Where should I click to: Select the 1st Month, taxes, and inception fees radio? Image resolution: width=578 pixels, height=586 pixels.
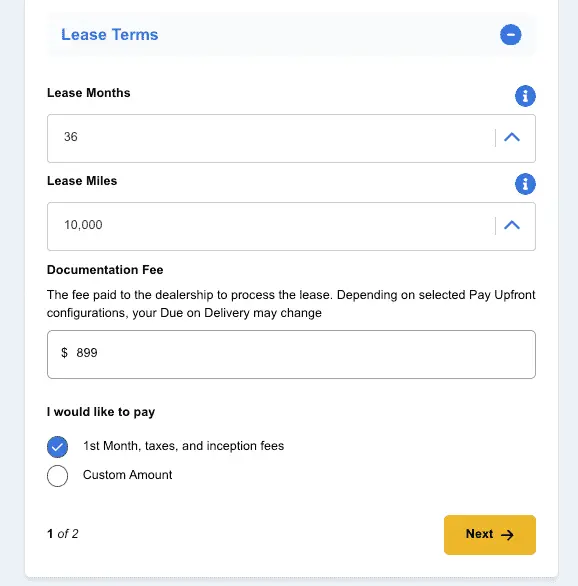[58, 447]
